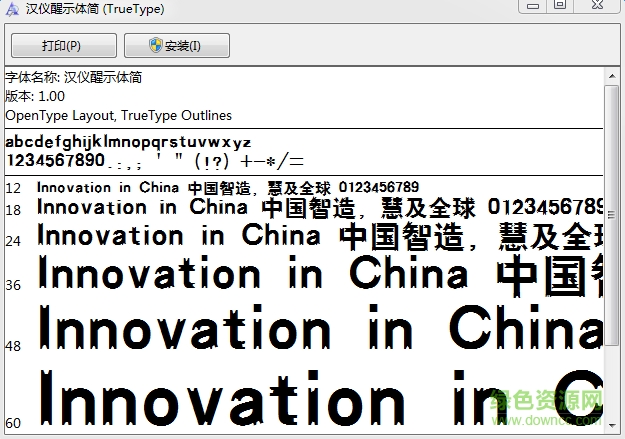Image resolution: width=625 pixels, height=439 pixels.
Task: Click the size label 18
Action: click(x=13, y=210)
